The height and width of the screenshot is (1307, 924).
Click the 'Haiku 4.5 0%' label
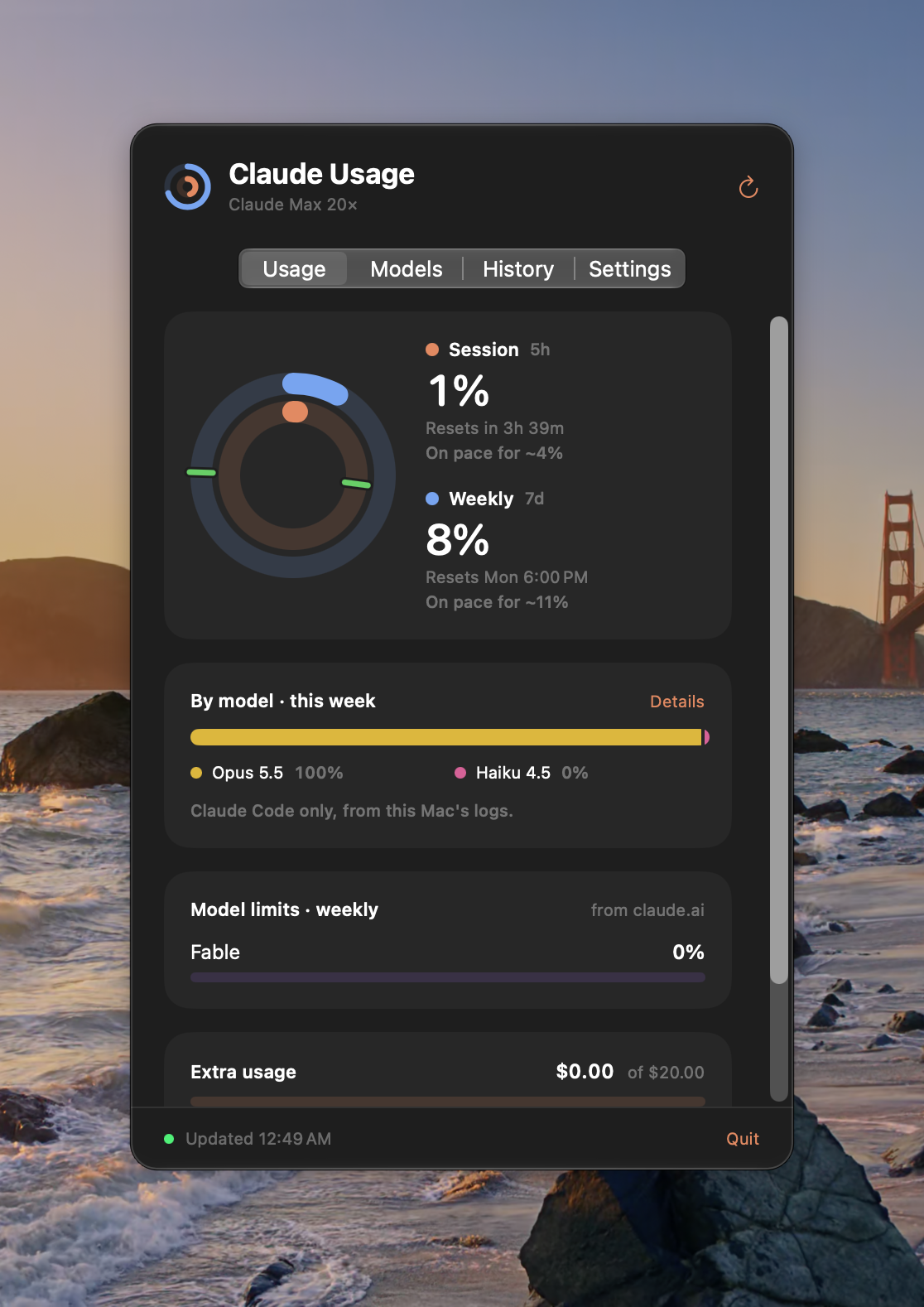point(532,773)
